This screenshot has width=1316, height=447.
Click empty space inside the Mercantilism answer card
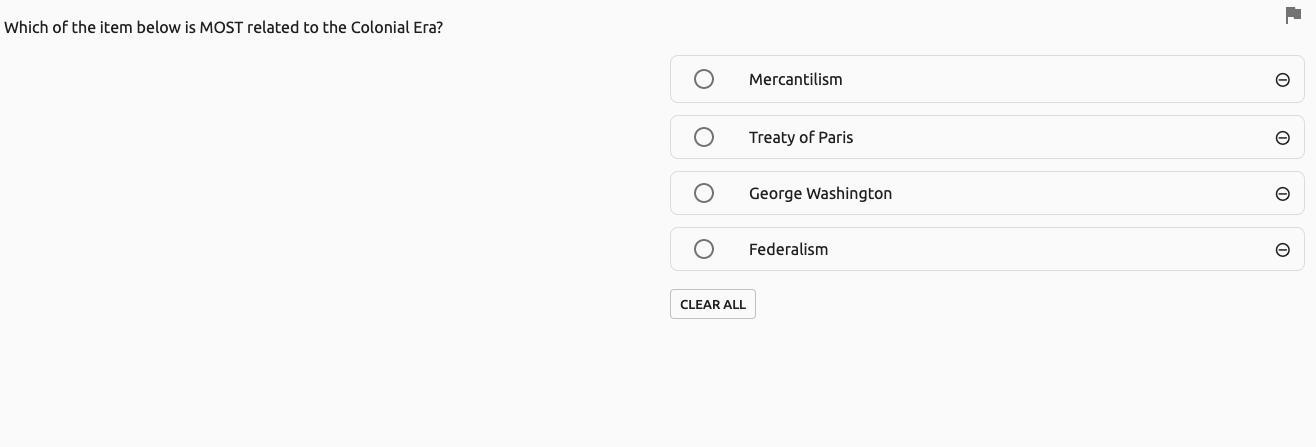(x=1050, y=80)
